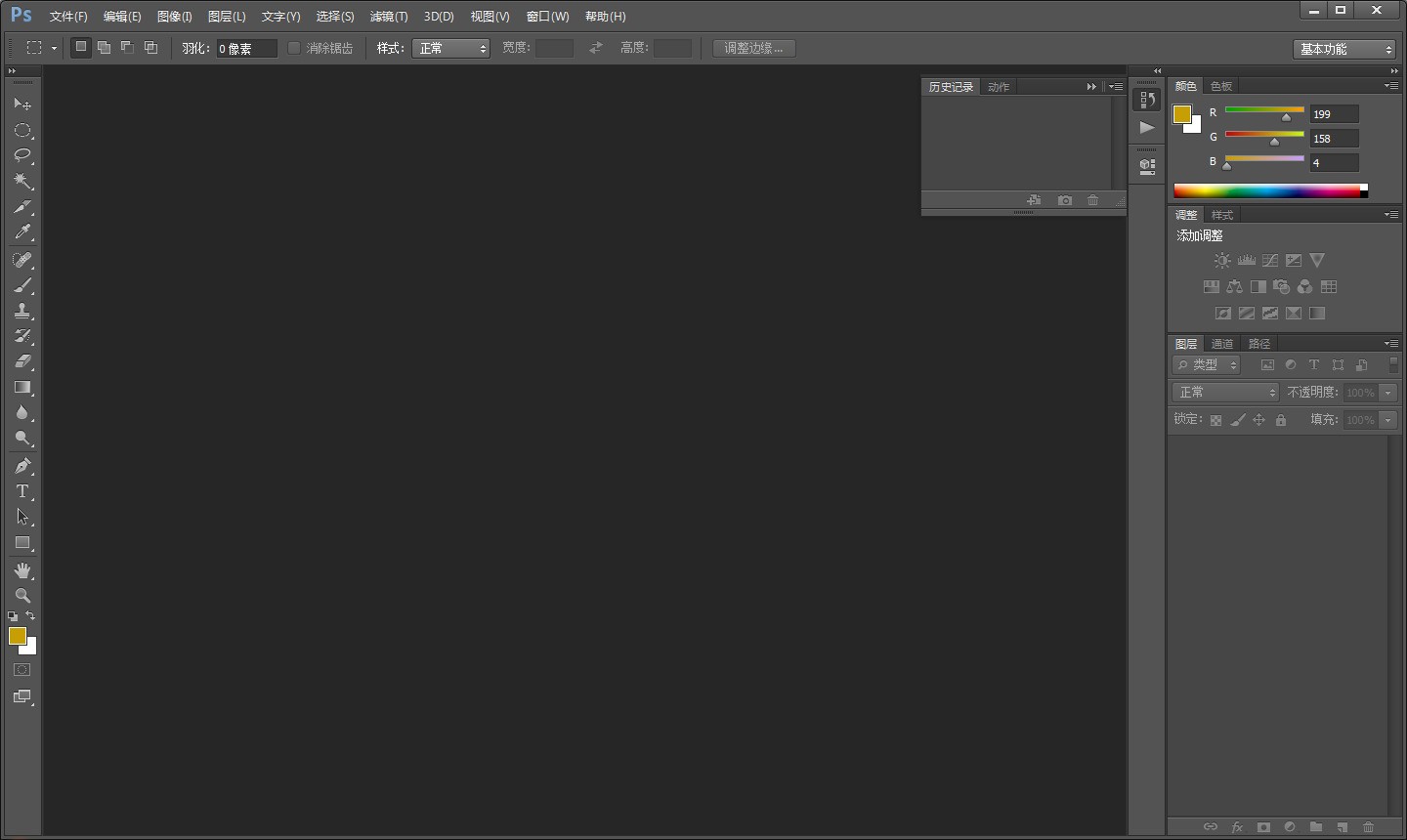The image size is (1407, 840).
Task: Select the Zoom tool
Action: click(21, 596)
